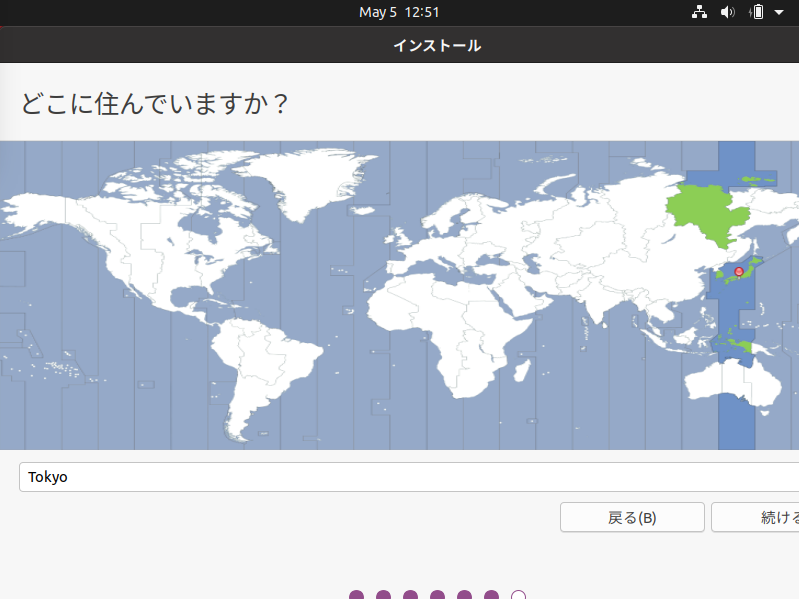Expand the system menu arrow
The image size is (799, 599).
click(x=779, y=12)
